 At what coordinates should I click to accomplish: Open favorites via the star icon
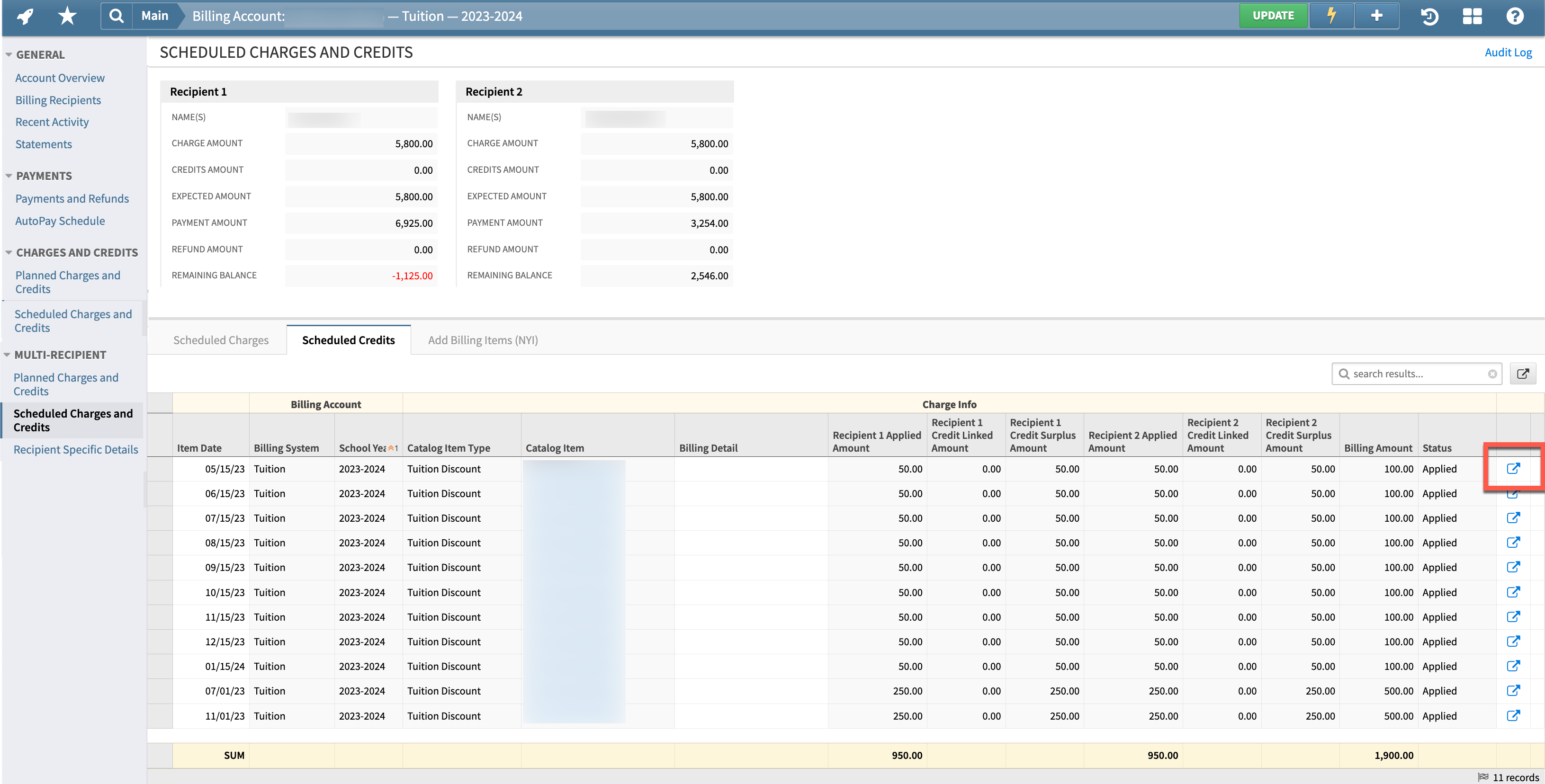tap(67, 16)
